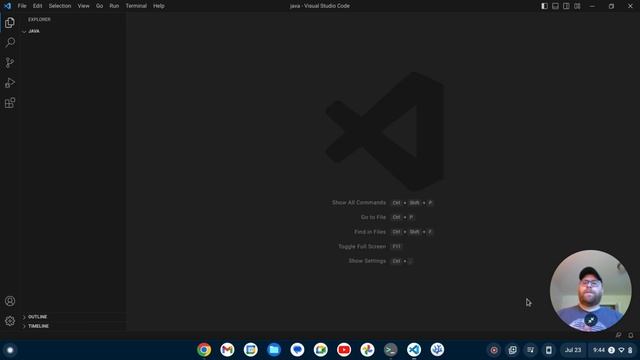Launch Chrome from the shelf
The image size is (640, 360).
204,350
